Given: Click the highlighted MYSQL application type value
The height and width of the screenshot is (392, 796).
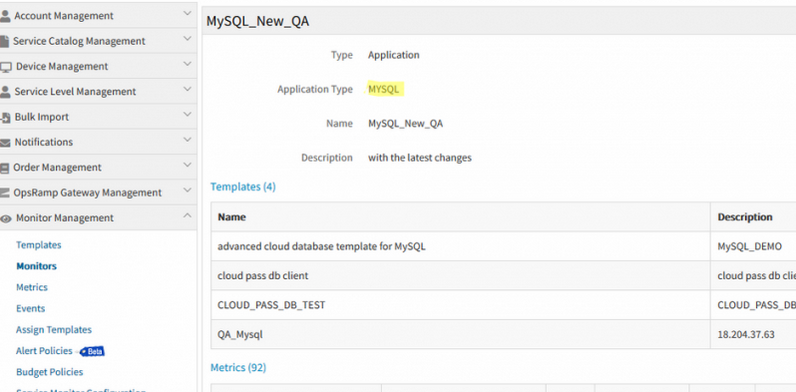Looking at the screenshot, I should click(x=384, y=89).
